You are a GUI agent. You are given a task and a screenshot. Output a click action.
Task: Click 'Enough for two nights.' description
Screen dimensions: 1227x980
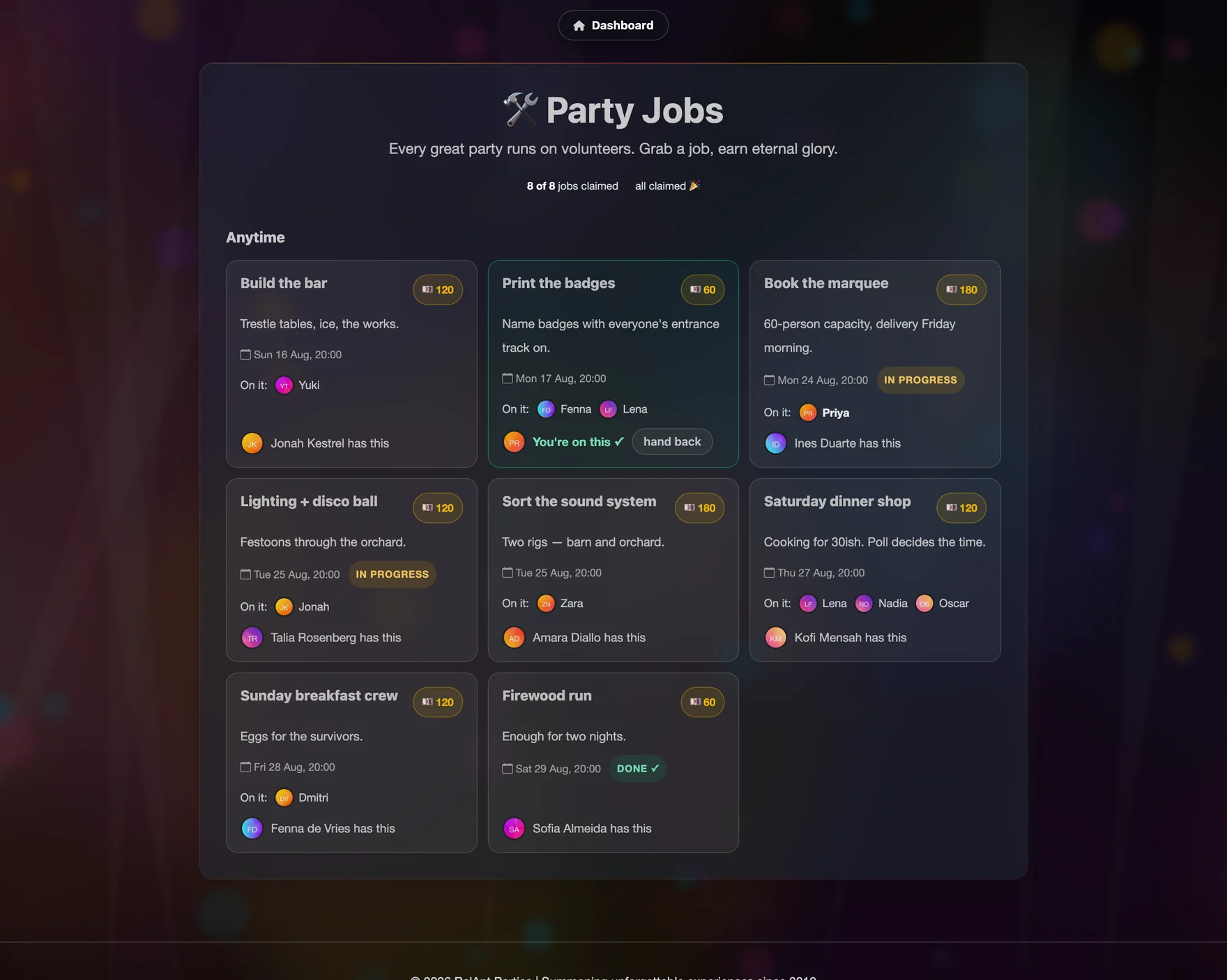tap(564, 737)
